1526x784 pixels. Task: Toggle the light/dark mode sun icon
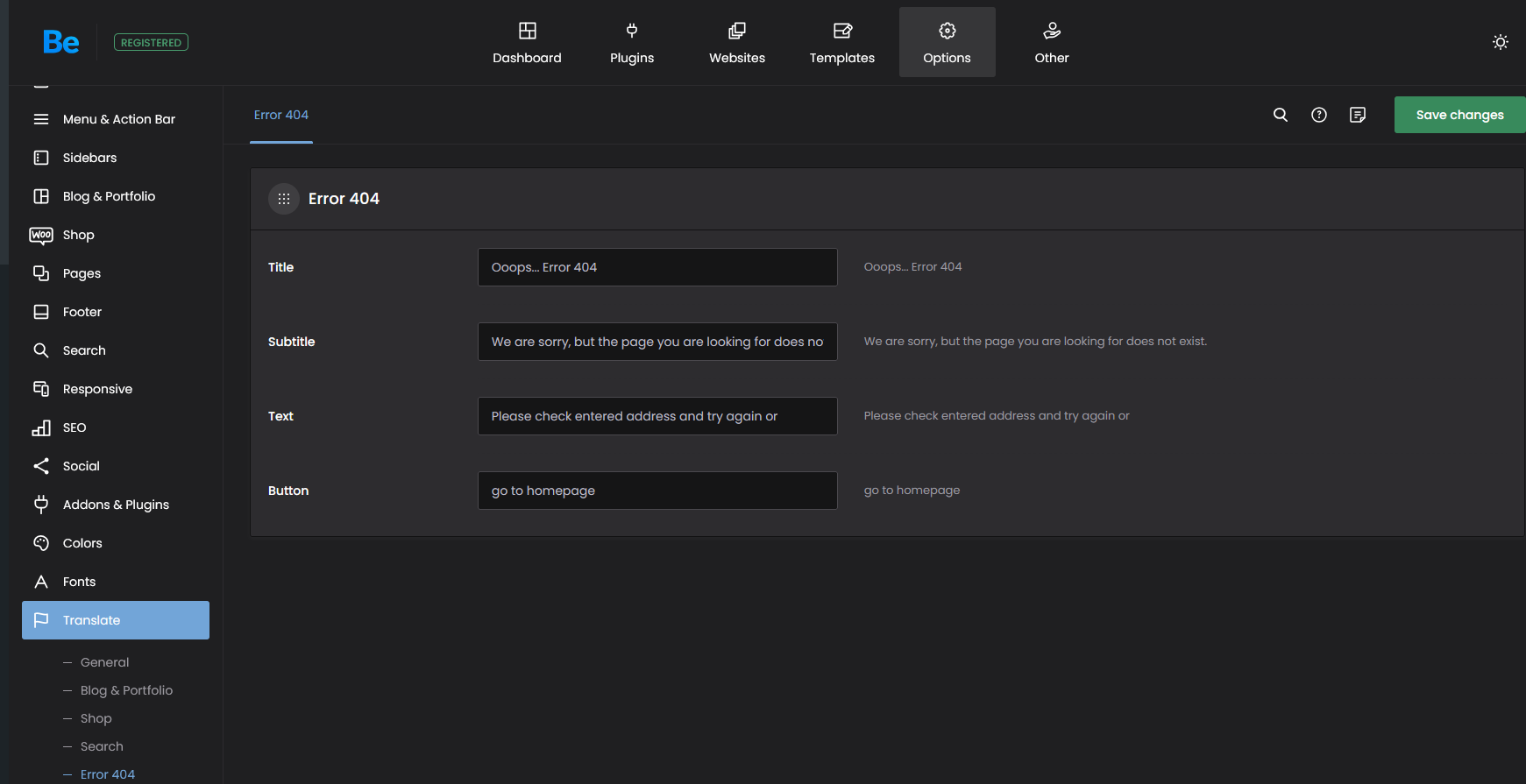click(x=1501, y=42)
